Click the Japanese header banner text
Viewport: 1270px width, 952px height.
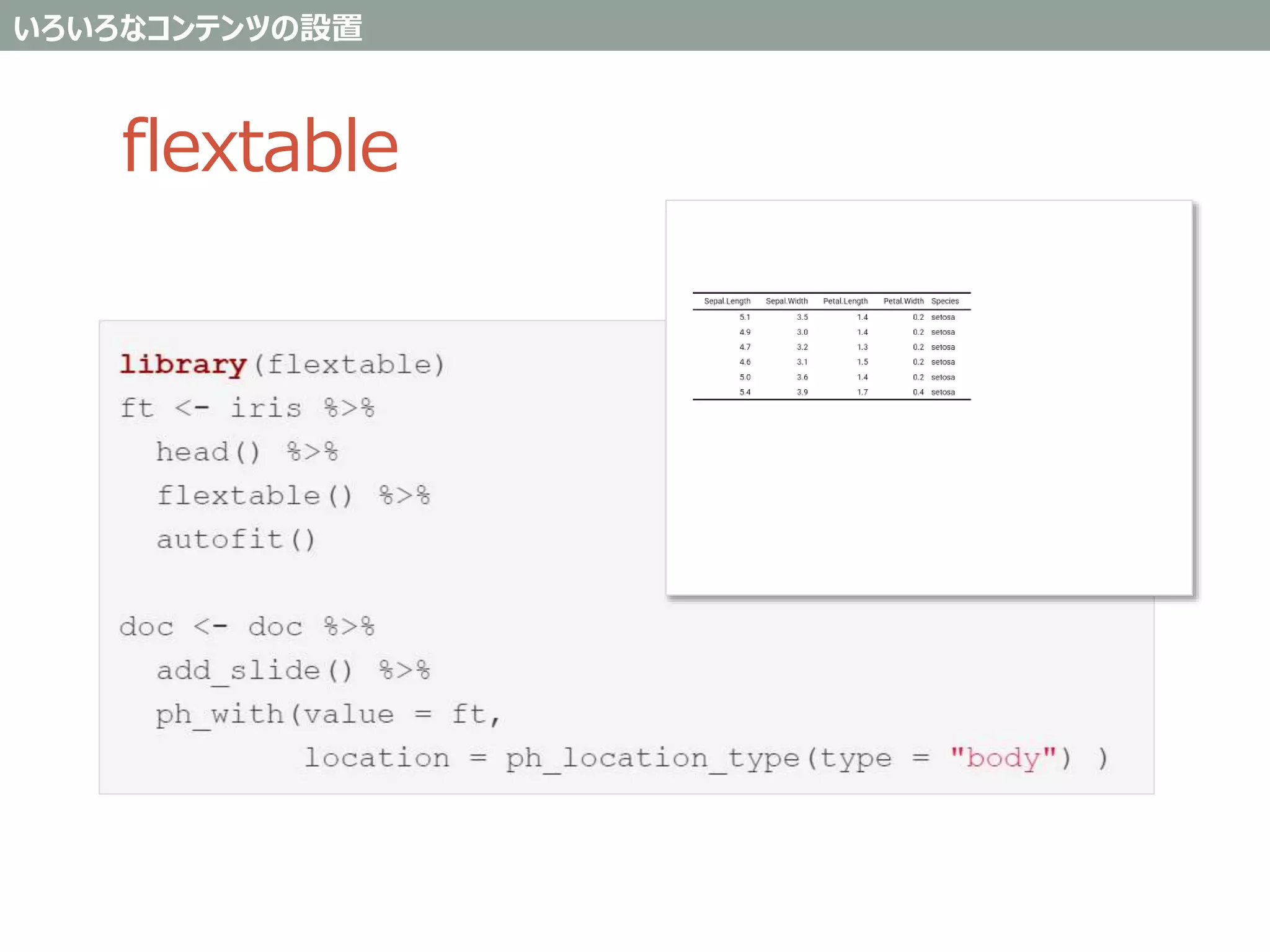click(x=188, y=28)
